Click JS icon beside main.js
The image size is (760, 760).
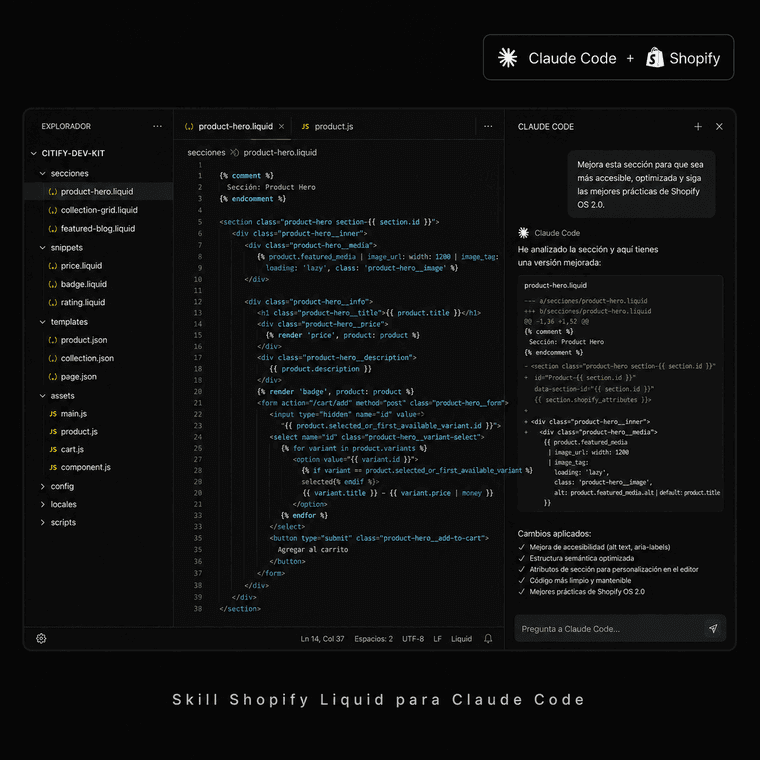tap(53, 413)
